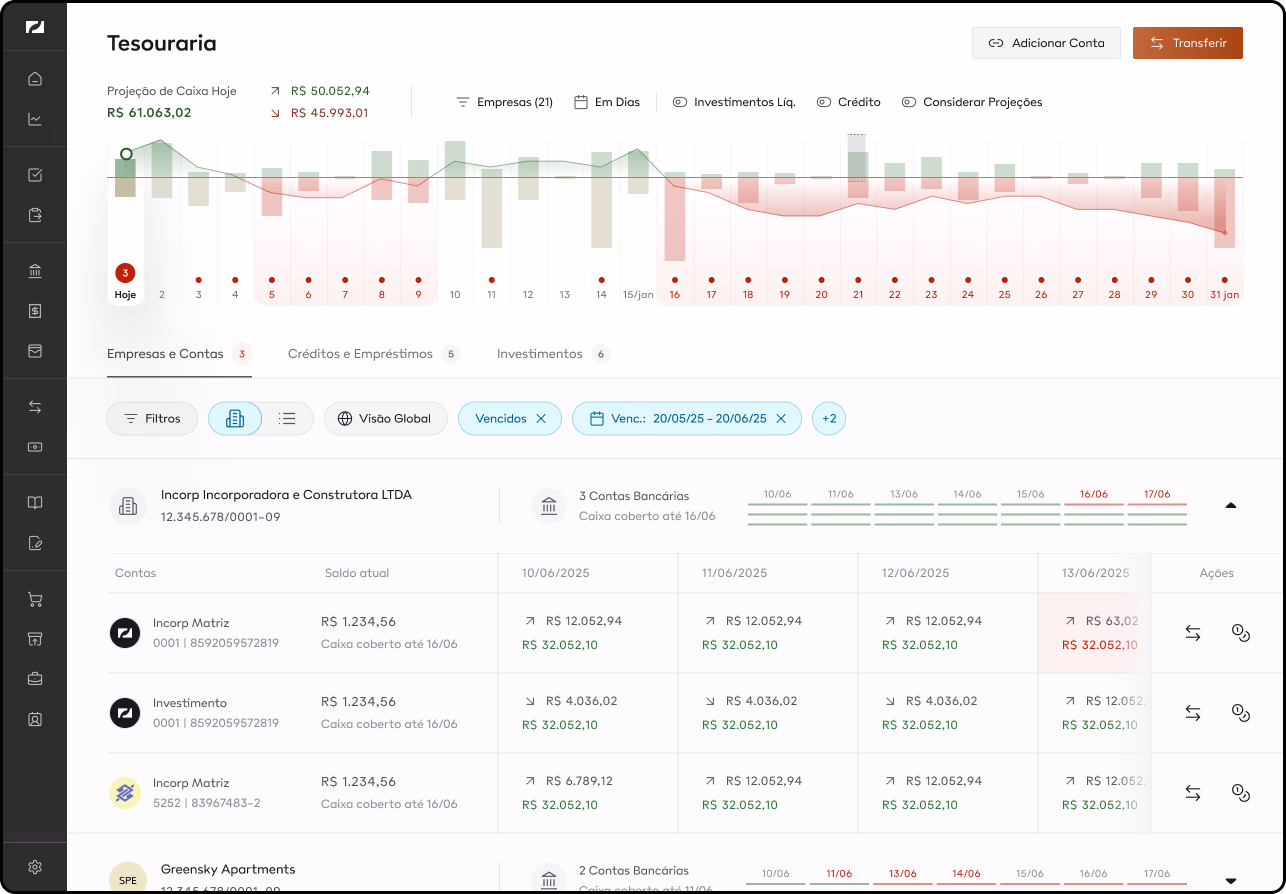1286x894 pixels.
Task: Open the briefcase icon in sidebar
Action: [x=35, y=679]
